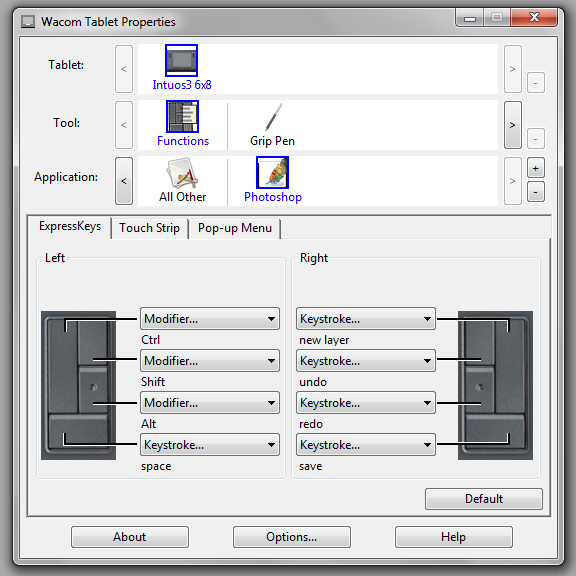Viewport: 576px width, 576px height.
Task: Open the Shift Modifier dropdown
Action: click(x=210, y=361)
